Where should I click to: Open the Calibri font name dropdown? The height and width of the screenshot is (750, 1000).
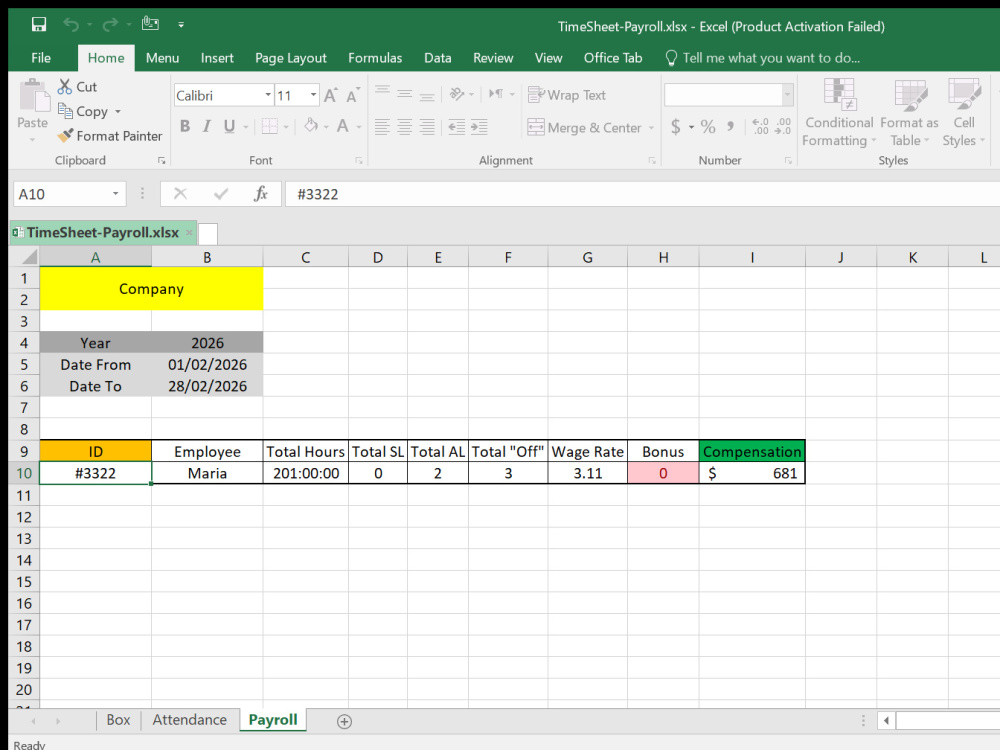tap(268, 95)
